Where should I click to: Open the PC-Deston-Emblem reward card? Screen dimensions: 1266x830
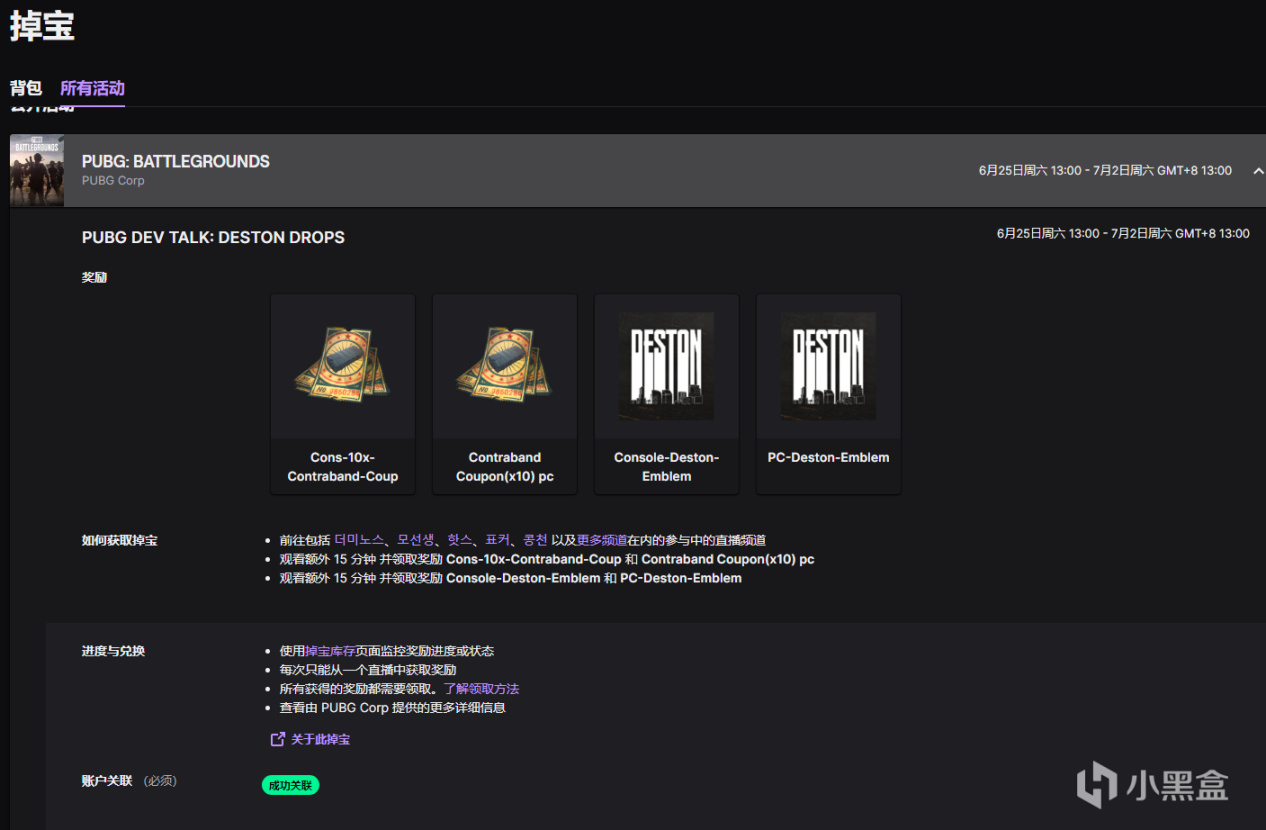pos(829,394)
